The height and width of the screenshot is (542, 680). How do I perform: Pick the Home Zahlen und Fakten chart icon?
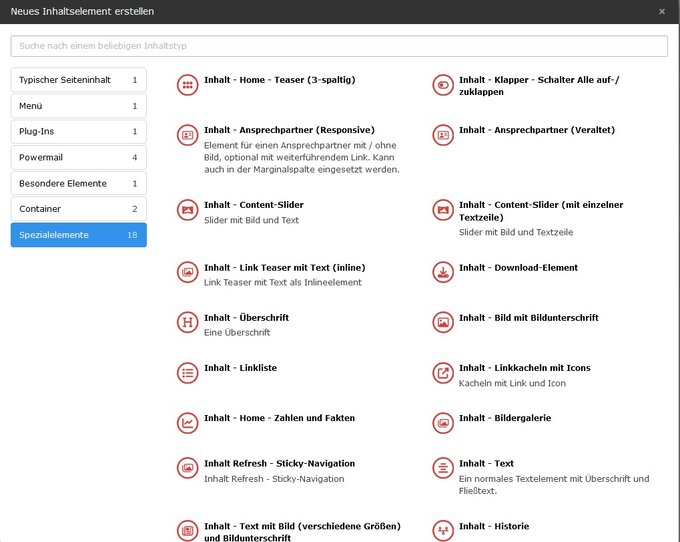(186, 422)
